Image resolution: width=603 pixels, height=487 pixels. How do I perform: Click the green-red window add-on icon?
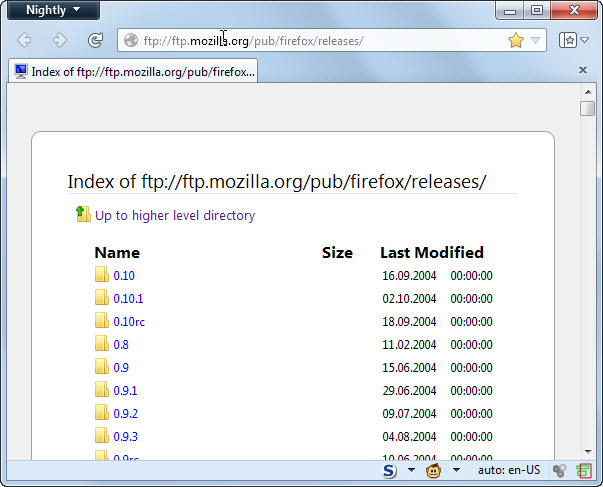(583, 471)
